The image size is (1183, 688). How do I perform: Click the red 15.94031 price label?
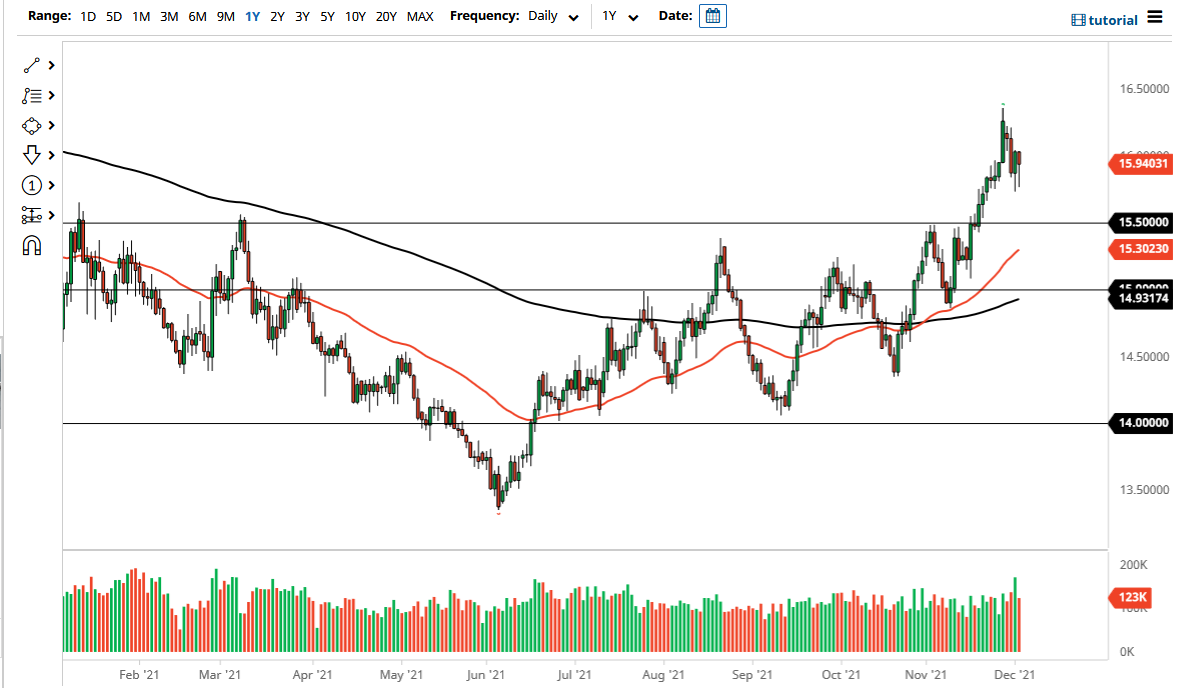pos(1140,164)
